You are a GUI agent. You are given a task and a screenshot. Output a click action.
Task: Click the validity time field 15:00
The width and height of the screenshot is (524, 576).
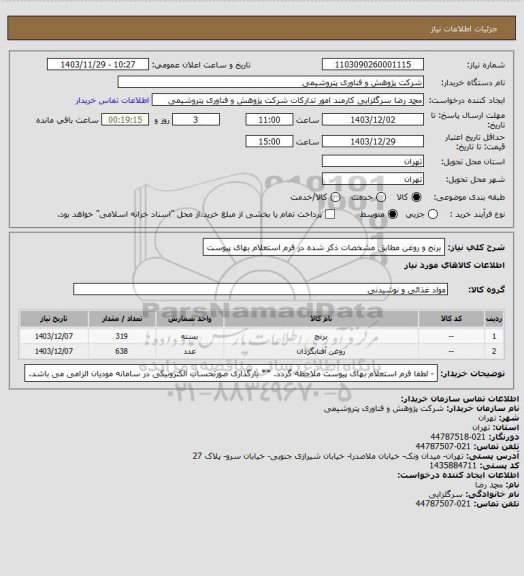(269, 141)
